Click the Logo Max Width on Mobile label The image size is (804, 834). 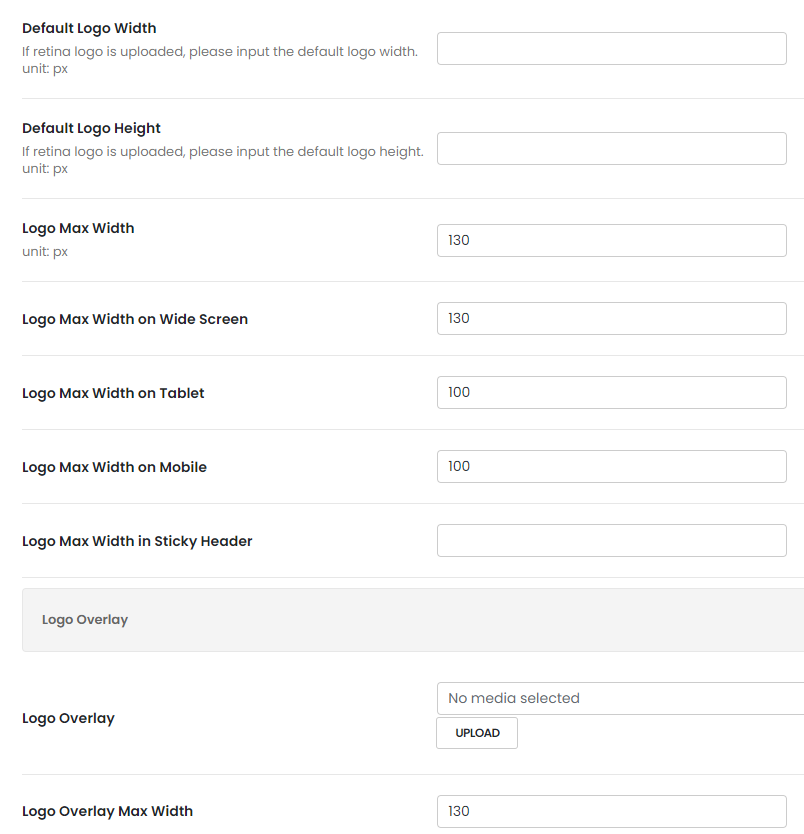pos(114,467)
